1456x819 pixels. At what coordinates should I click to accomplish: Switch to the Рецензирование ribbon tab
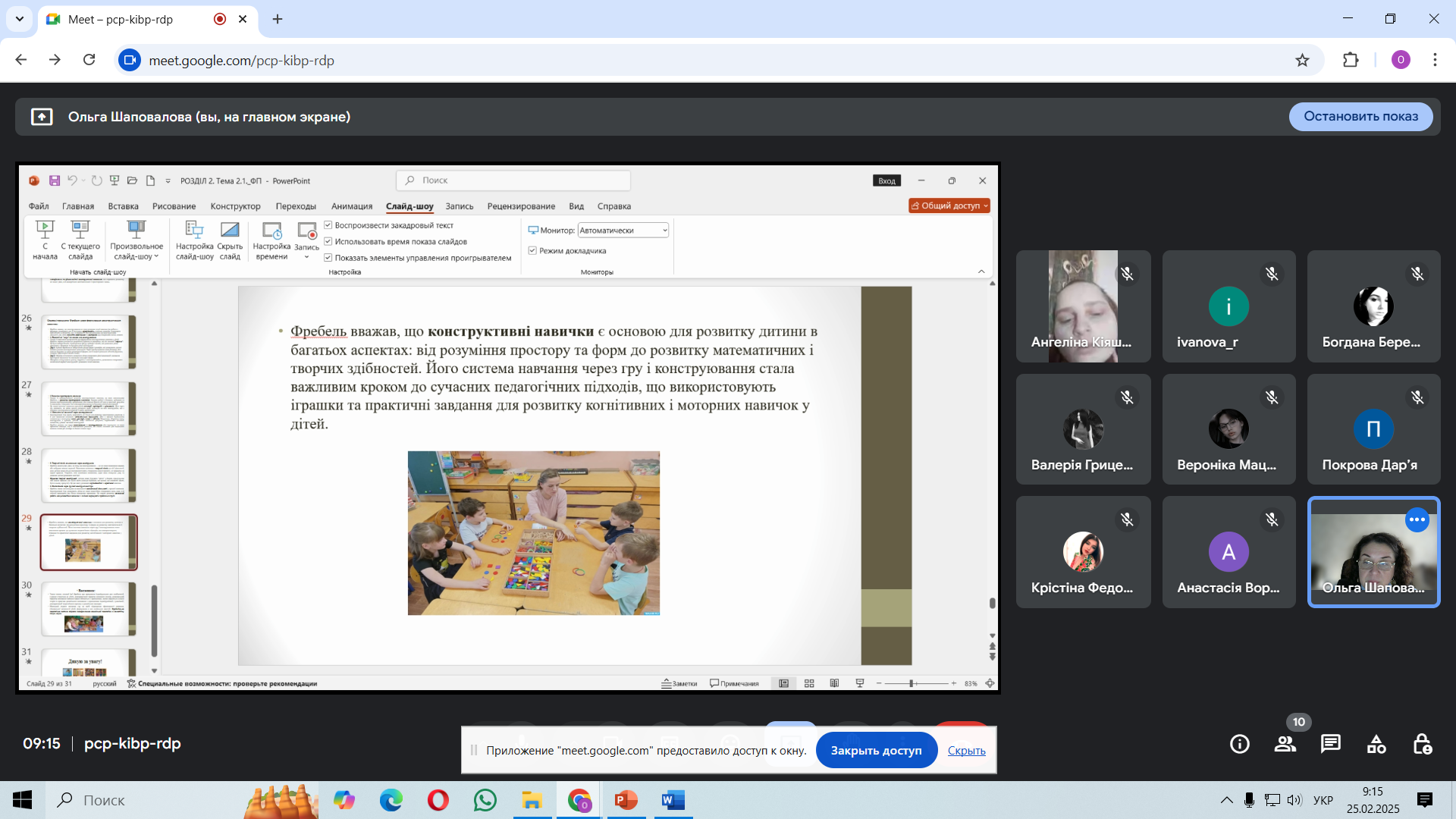[x=521, y=206]
